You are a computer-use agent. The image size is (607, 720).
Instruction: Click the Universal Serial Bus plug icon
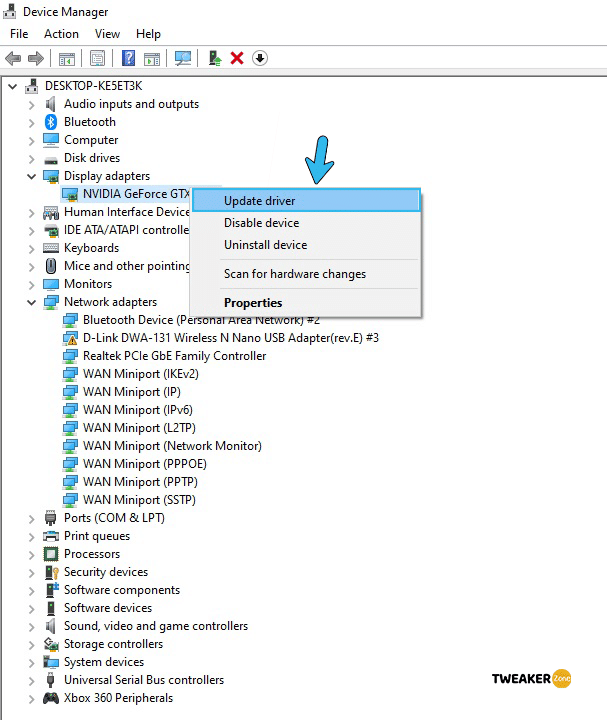coord(51,680)
